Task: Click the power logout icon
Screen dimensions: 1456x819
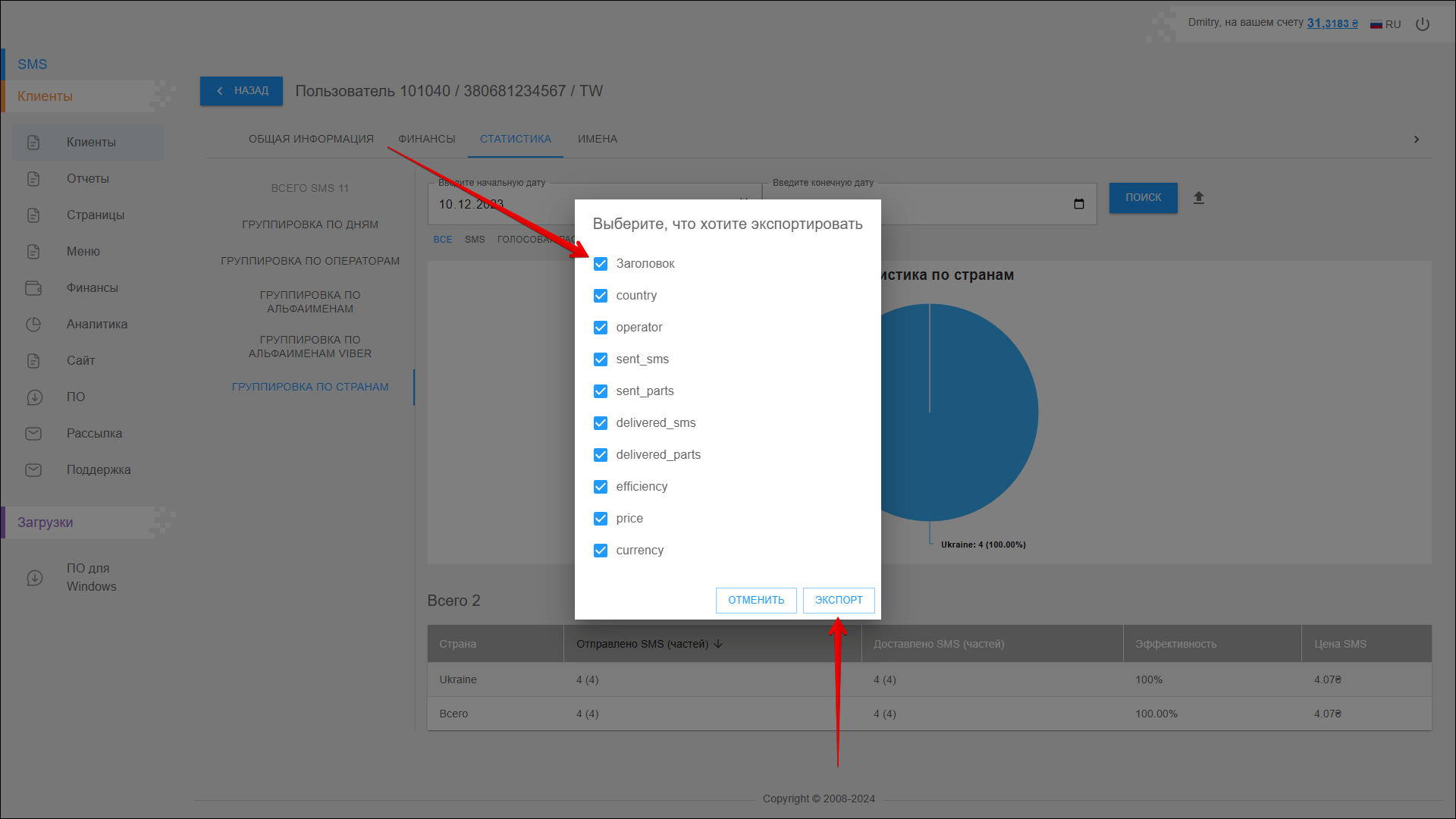Action: [1423, 24]
